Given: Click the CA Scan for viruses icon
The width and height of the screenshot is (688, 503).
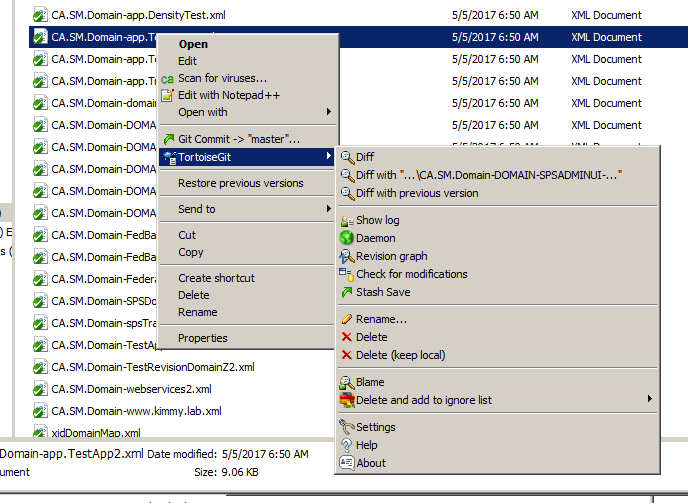Looking at the screenshot, I should [x=167, y=79].
